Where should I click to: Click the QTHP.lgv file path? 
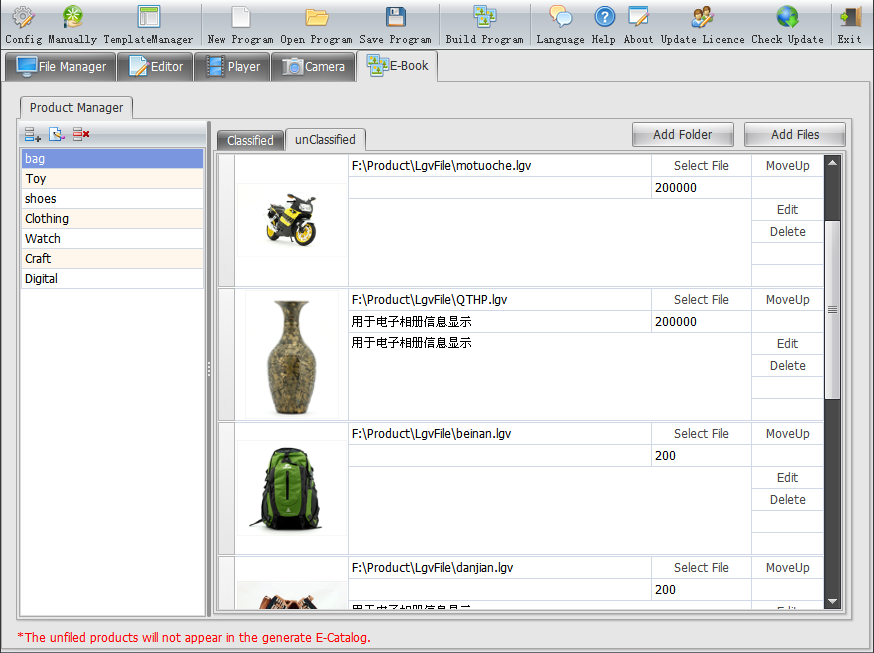point(430,300)
